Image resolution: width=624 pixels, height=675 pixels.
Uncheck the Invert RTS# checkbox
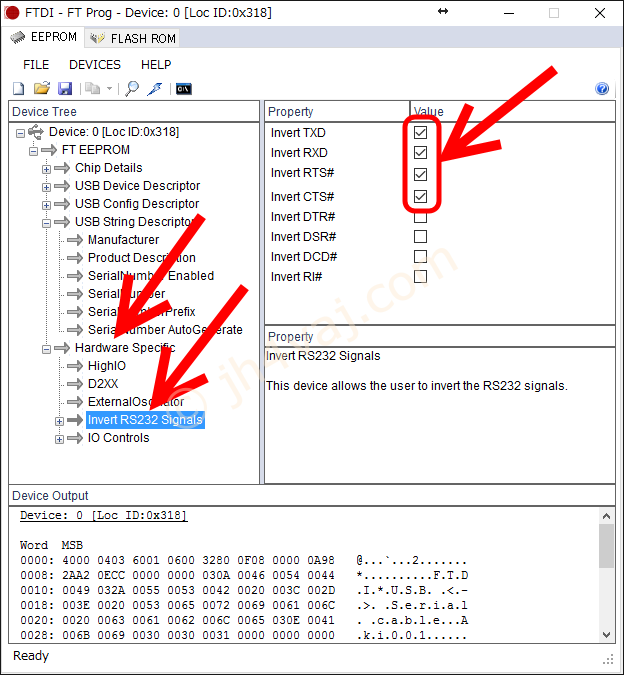[x=420, y=174]
